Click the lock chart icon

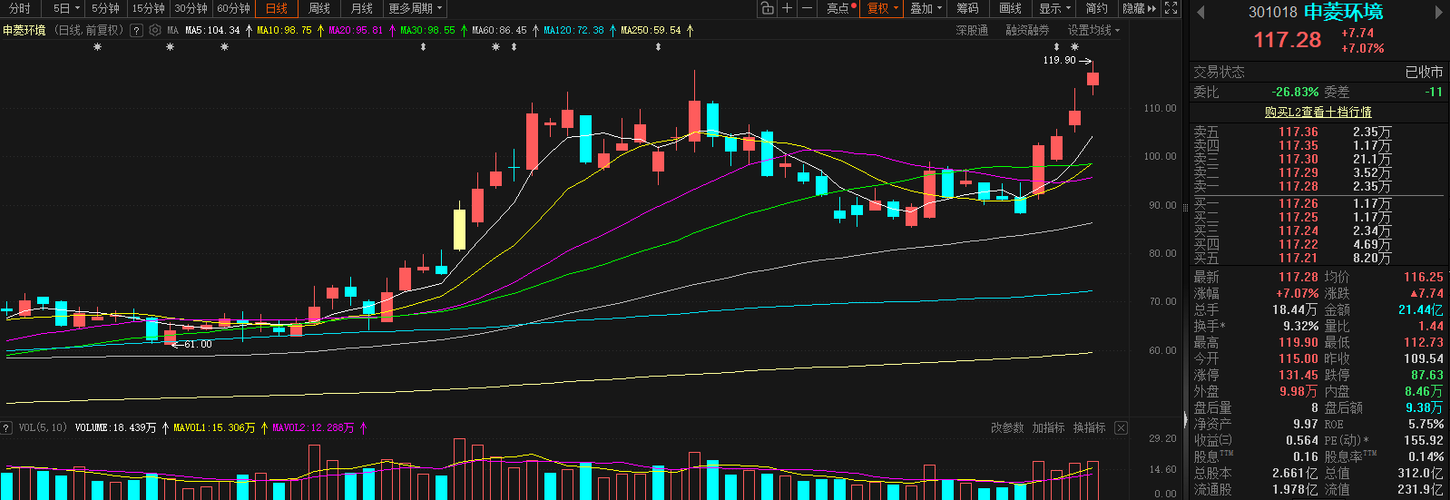[767, 9]
